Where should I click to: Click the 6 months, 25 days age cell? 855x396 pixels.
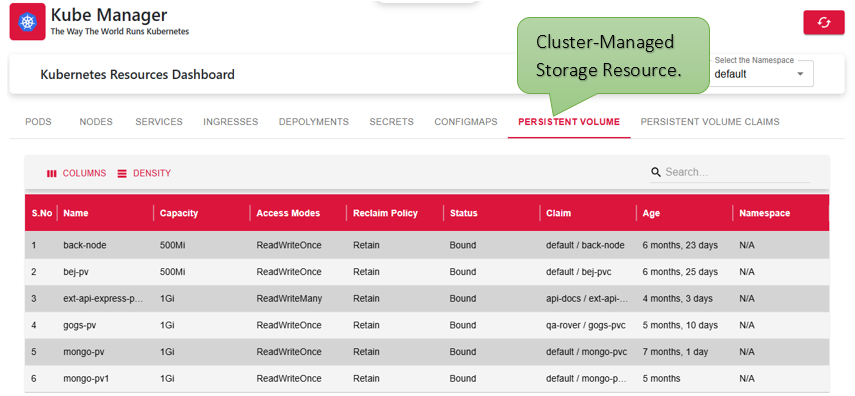pyautogui.click(x=680, y=272)
